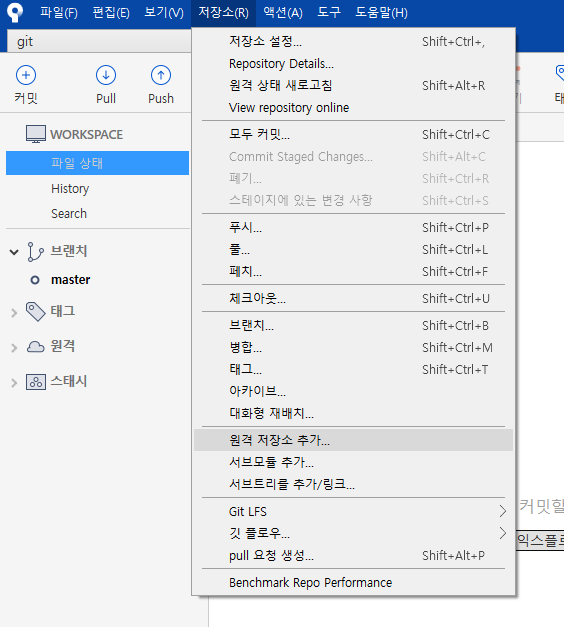Collapse the 브랜치 section chevron
Screen dimensions: 564x627
tap(14, 252)
